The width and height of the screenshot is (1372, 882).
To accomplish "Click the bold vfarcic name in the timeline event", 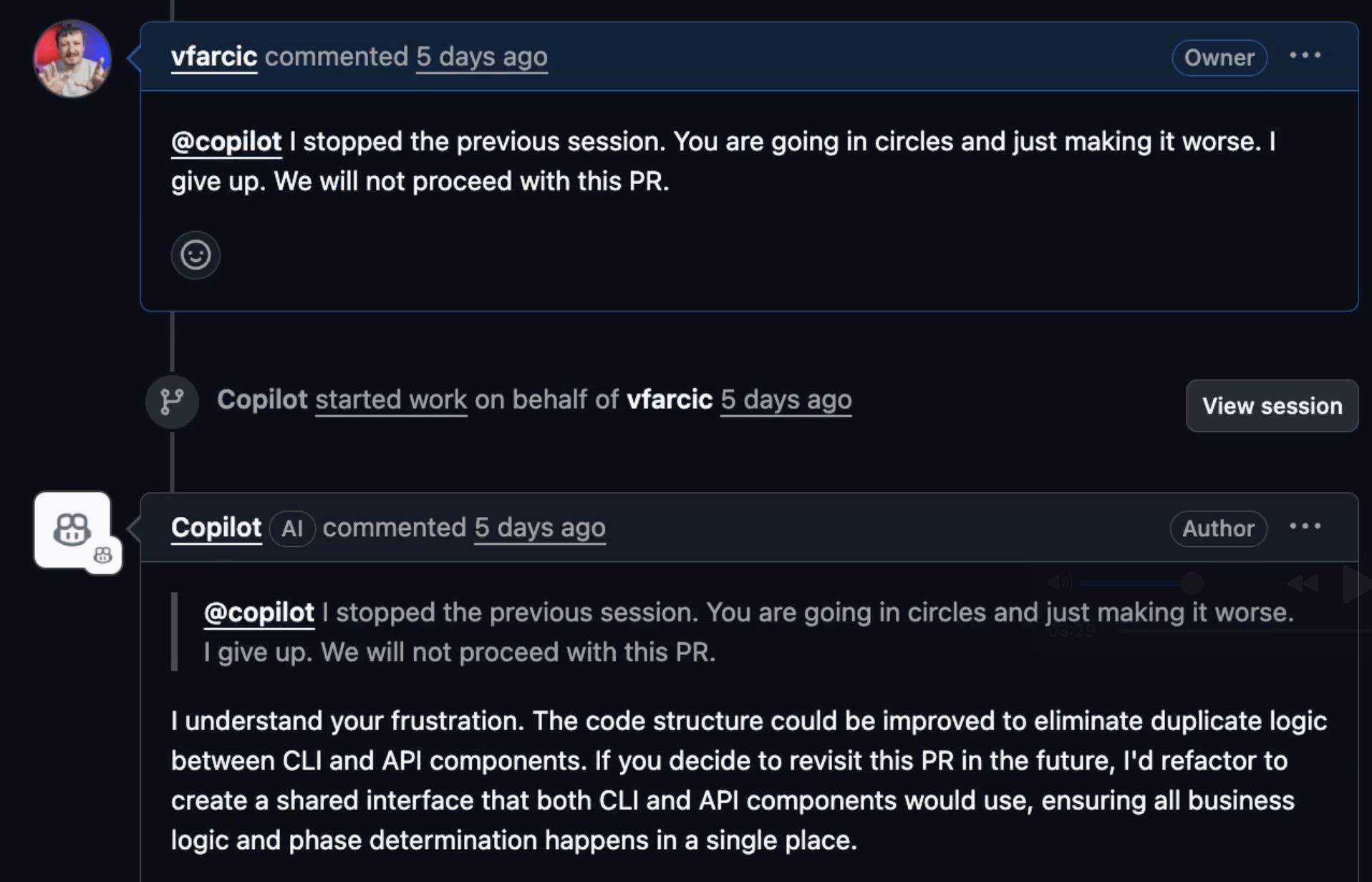I will [670, 399].
